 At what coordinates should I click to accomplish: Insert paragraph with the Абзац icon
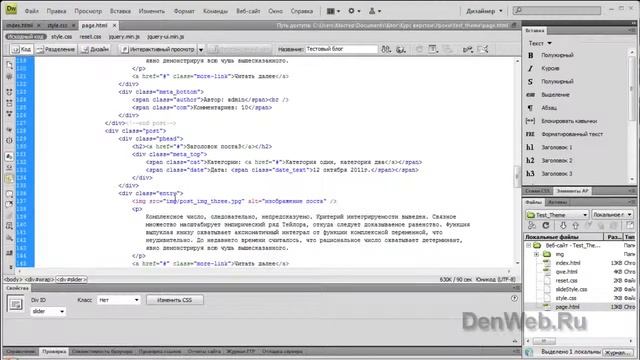click(x=530, y=108)
